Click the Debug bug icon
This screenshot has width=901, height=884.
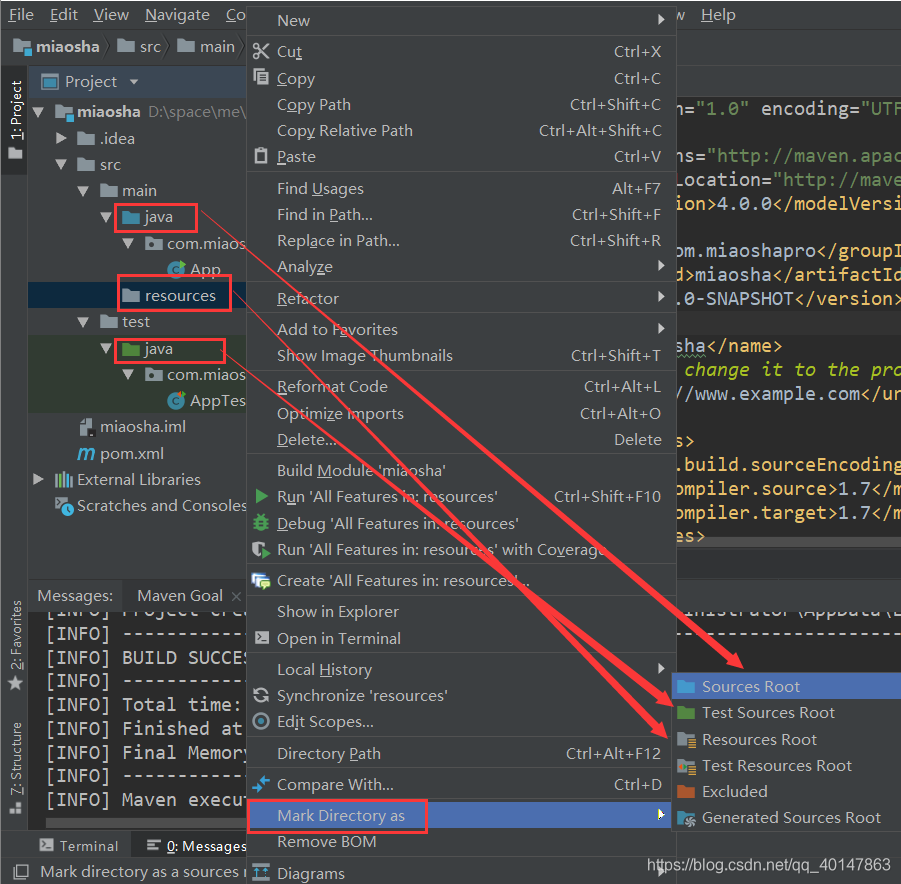coord(261,523)
